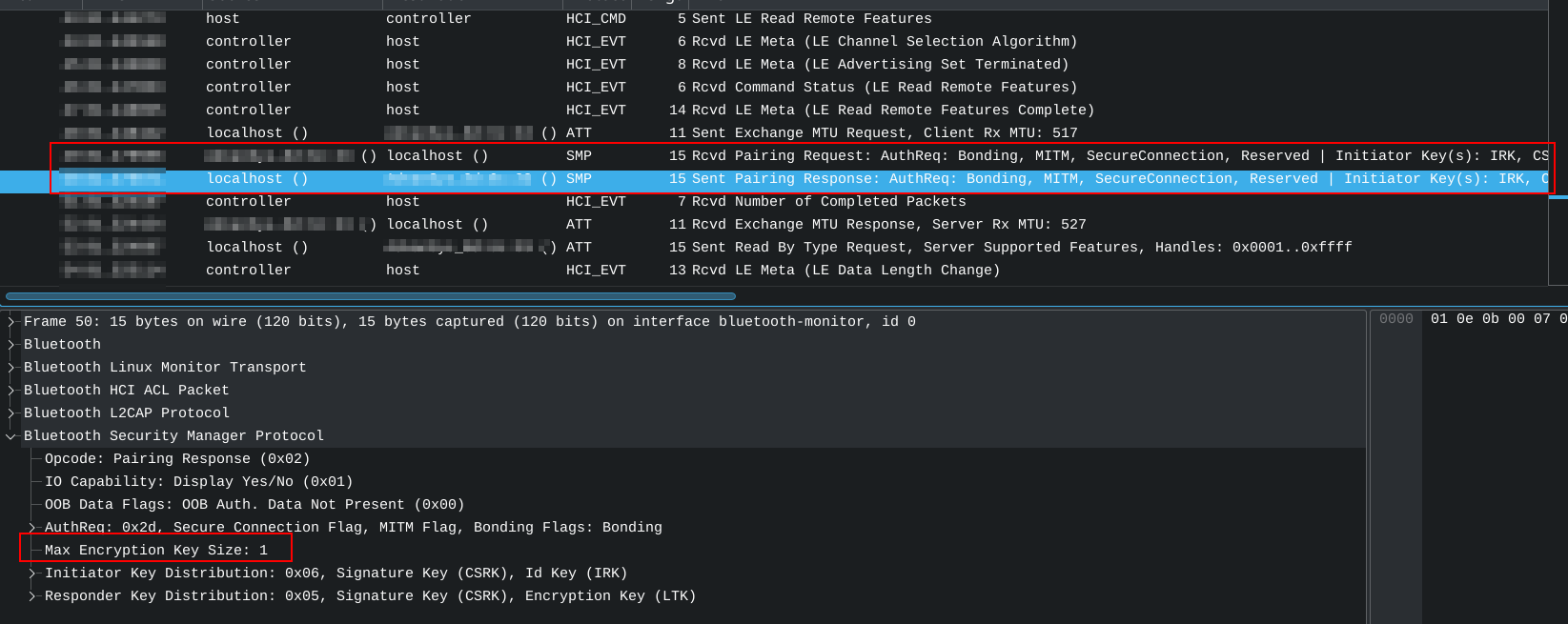Collapse the Bluetooth Security Manager Protocol section
Viewport: 1568px width, 624px height.
point(11,436)
